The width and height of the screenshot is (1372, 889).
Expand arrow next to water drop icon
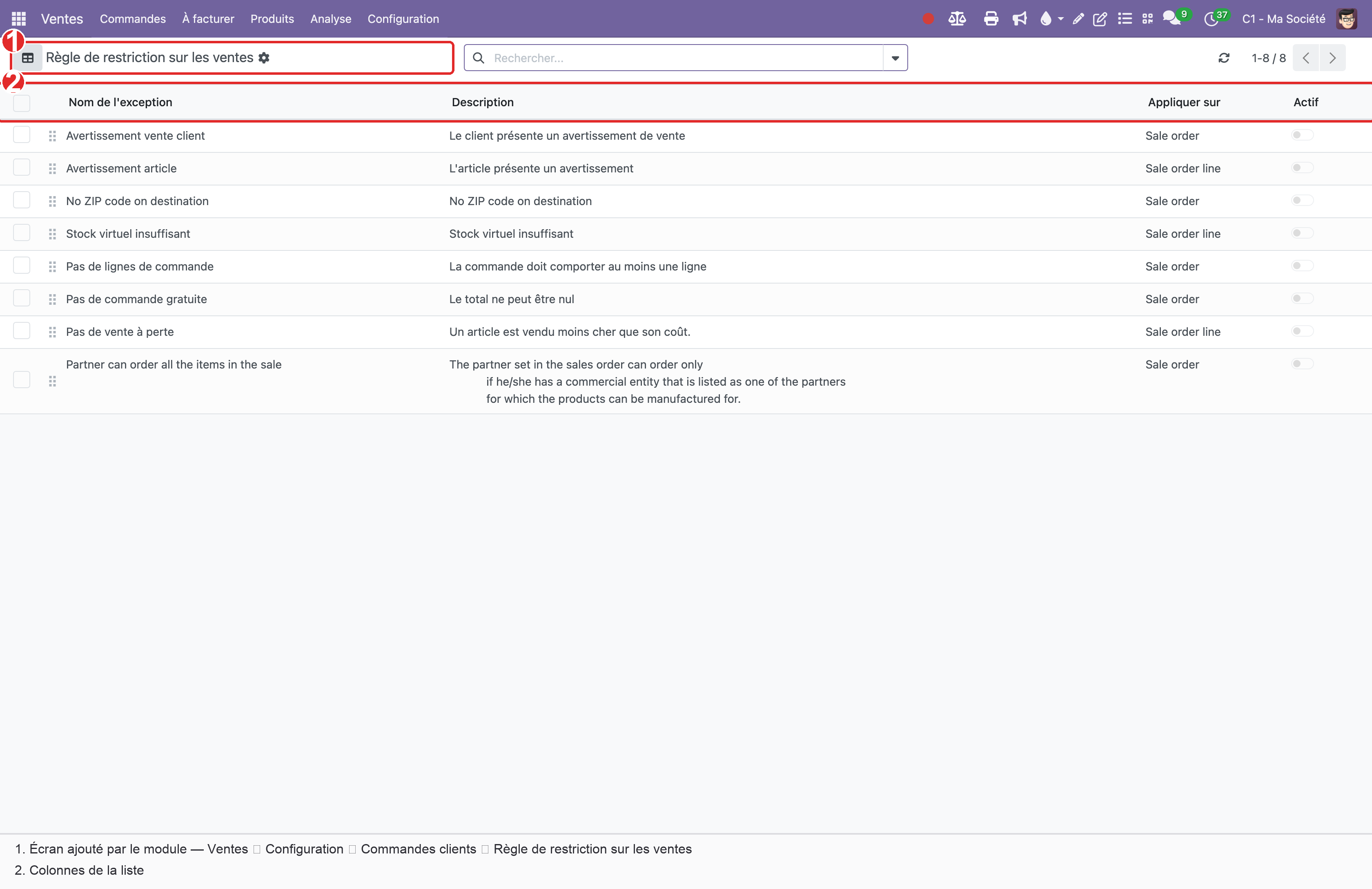click(1061, 18)
